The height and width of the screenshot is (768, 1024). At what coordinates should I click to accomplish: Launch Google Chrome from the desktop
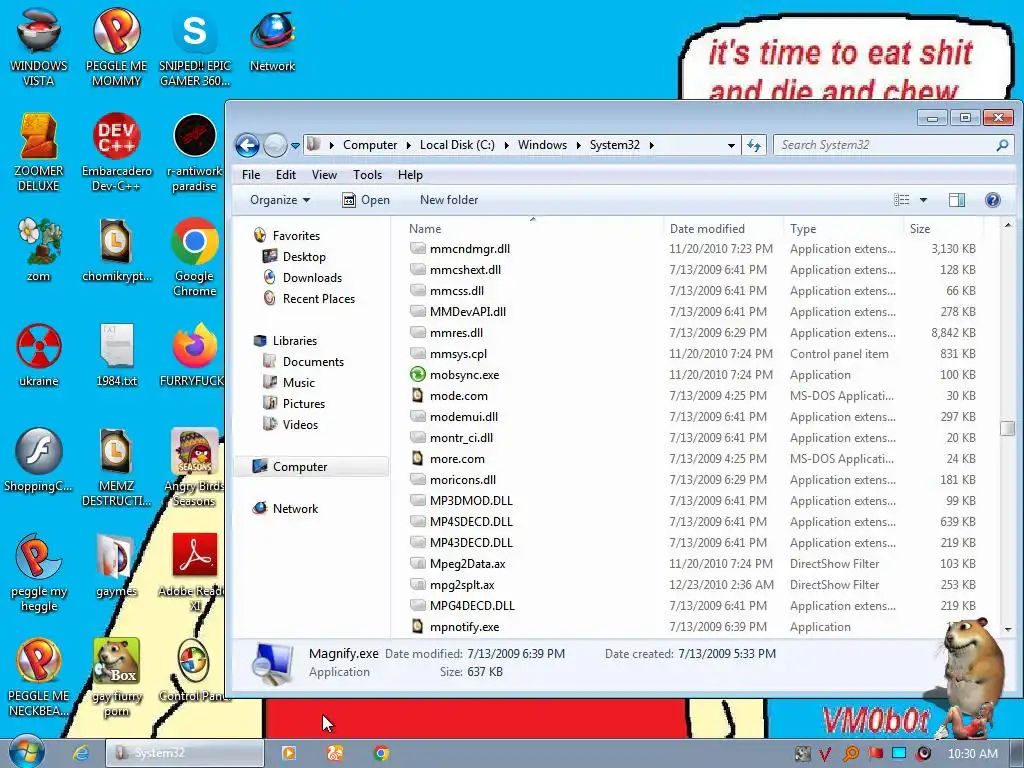point(195,257)
